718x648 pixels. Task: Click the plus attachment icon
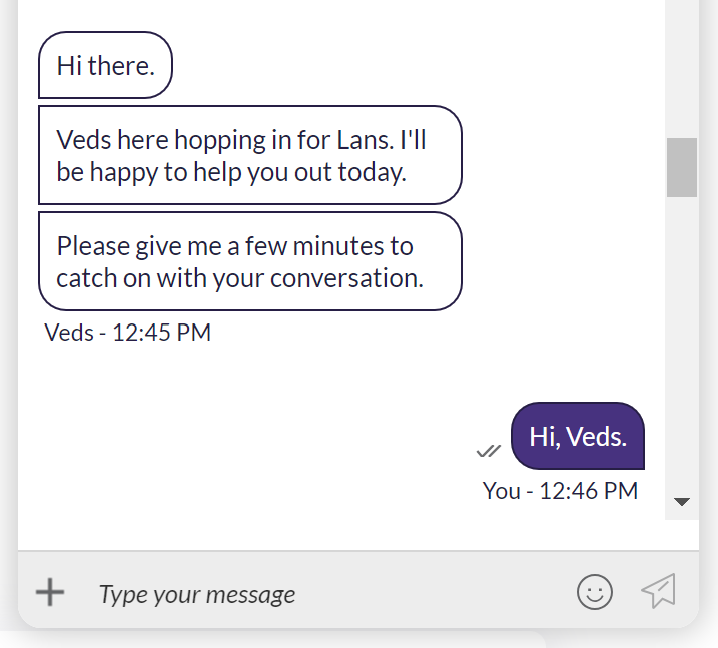coord(50,592)
